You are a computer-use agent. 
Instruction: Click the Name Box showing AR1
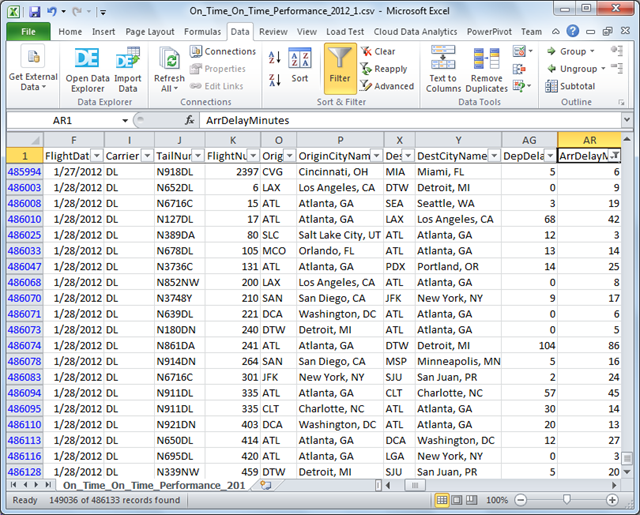click(70, 120)
